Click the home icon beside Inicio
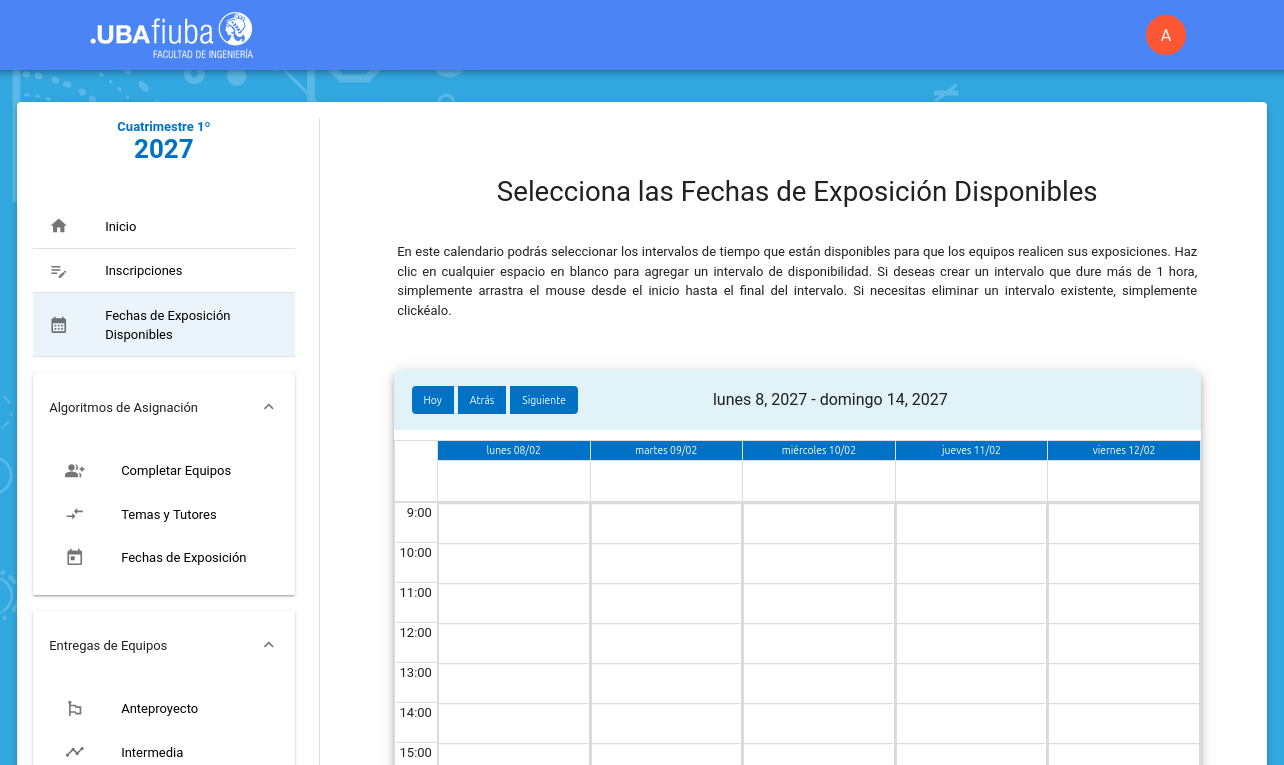The height and width of the screenshot is (765, 1284). coord(59,226)
